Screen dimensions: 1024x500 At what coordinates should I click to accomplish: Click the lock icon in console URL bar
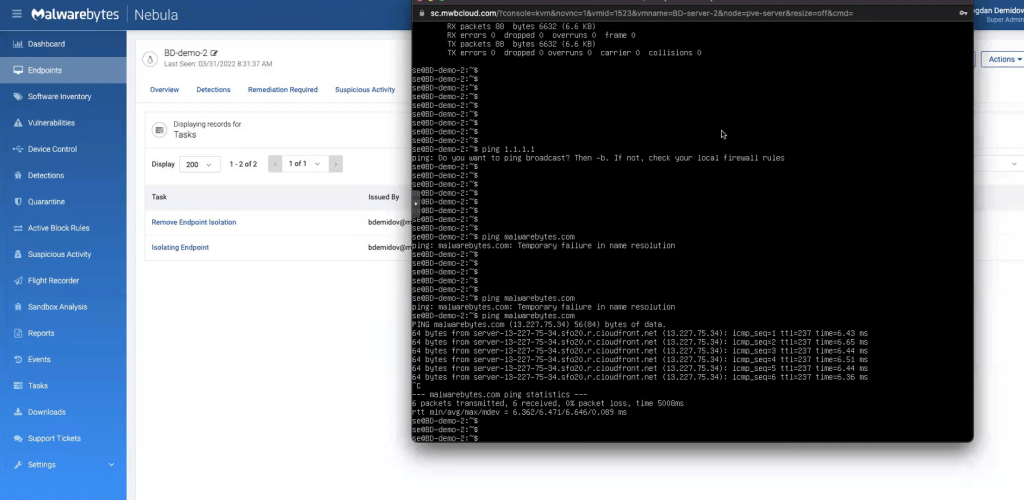point(423,13)
